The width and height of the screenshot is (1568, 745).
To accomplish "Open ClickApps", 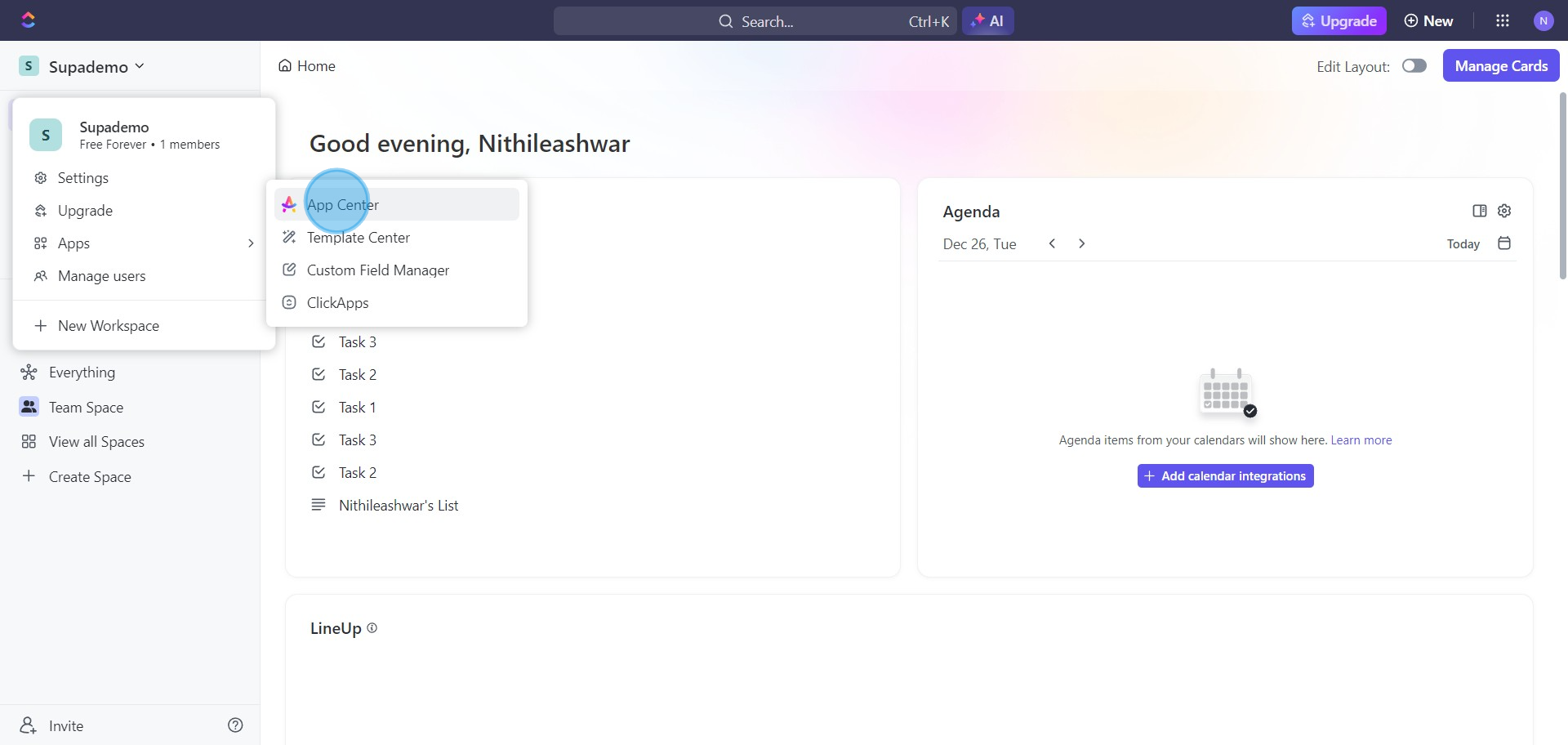I will [x=397, y=303].
